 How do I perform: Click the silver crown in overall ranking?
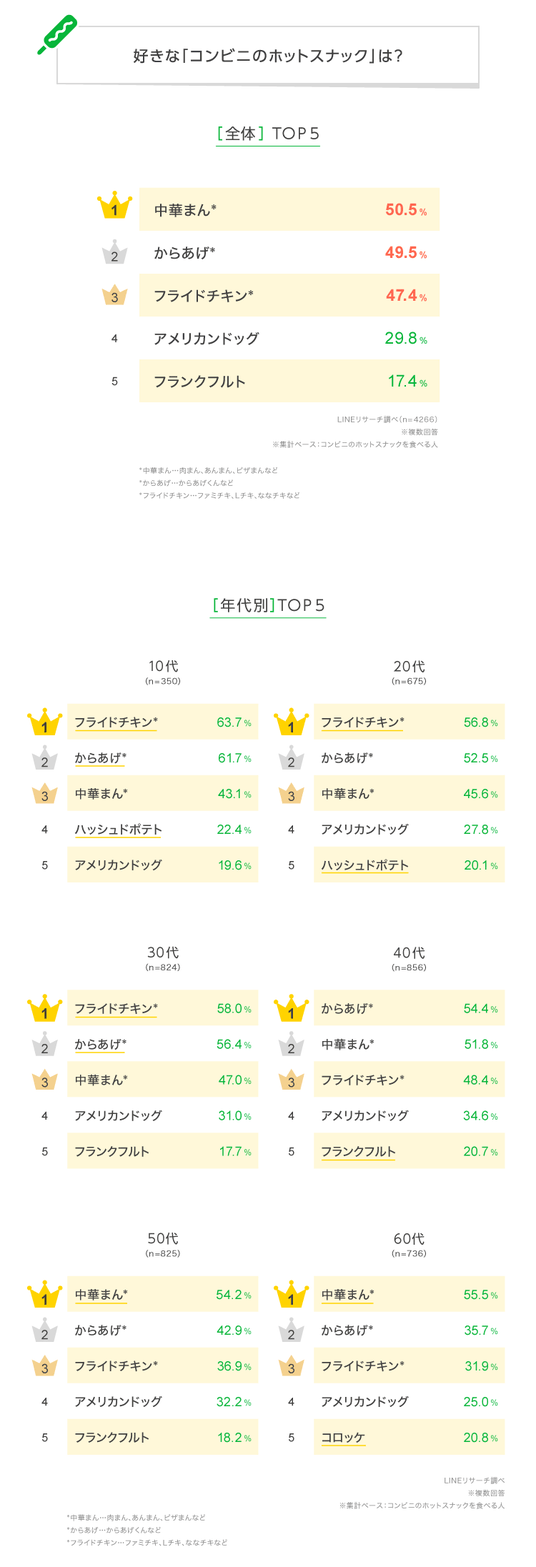115,253
